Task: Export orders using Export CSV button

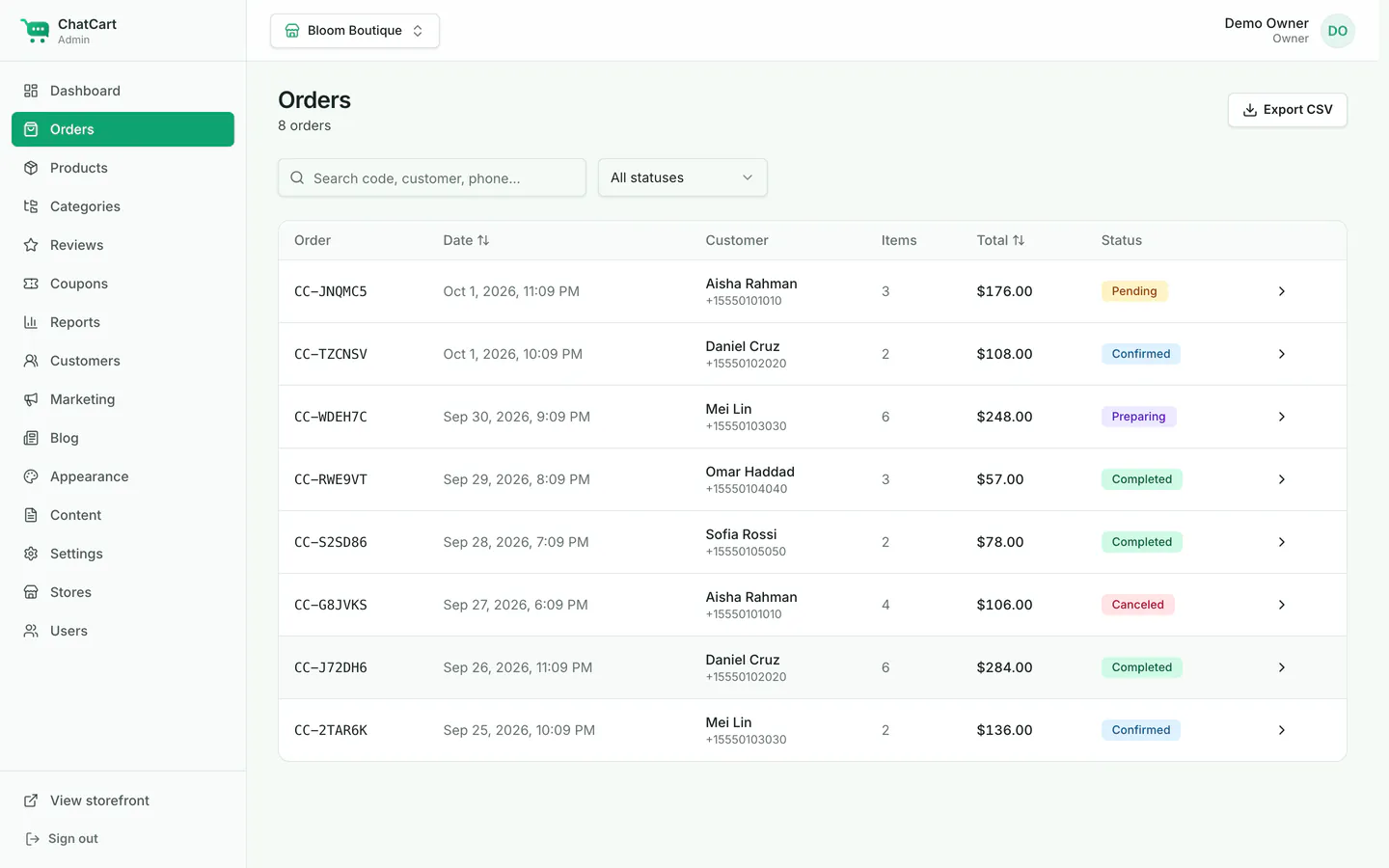Action: point(1288,110)
